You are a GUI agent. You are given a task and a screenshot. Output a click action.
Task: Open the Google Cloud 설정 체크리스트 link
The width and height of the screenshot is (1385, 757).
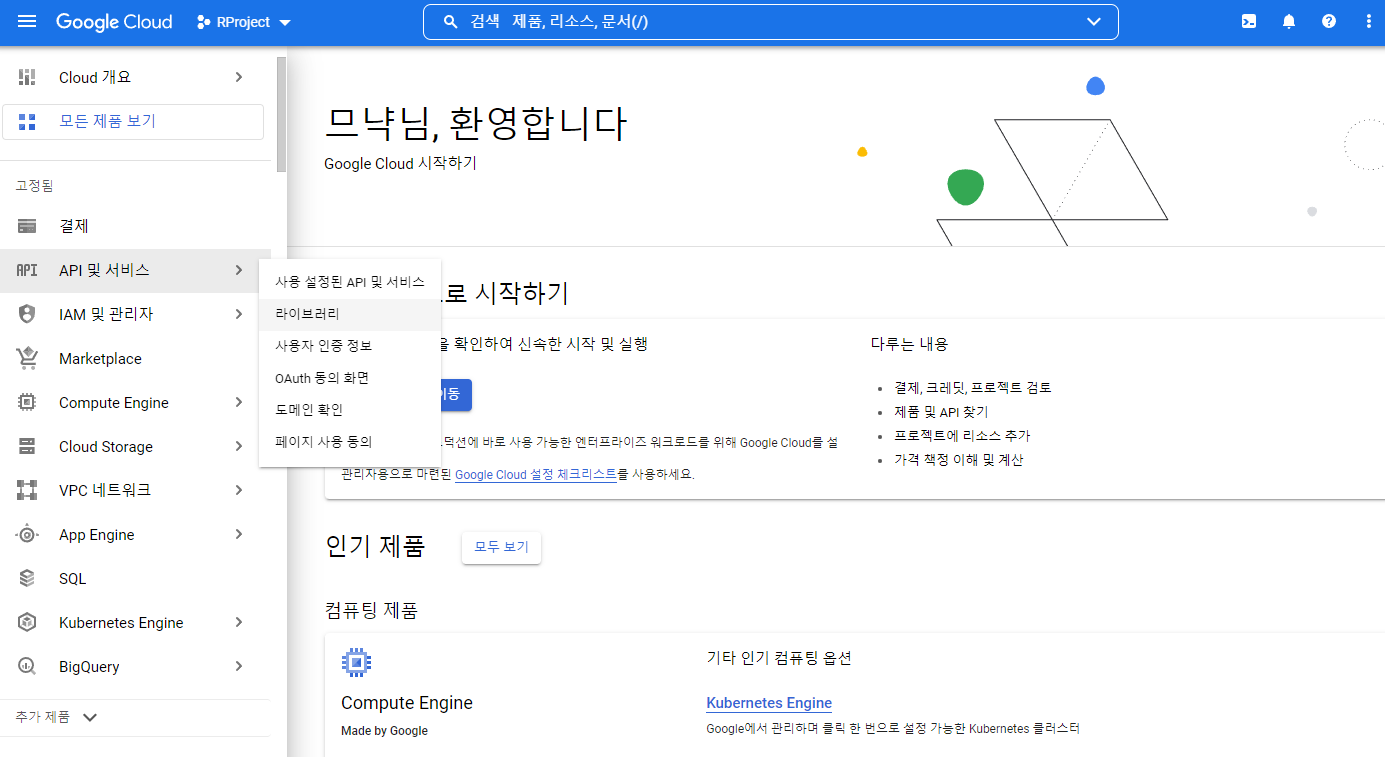tap(536, 475)
